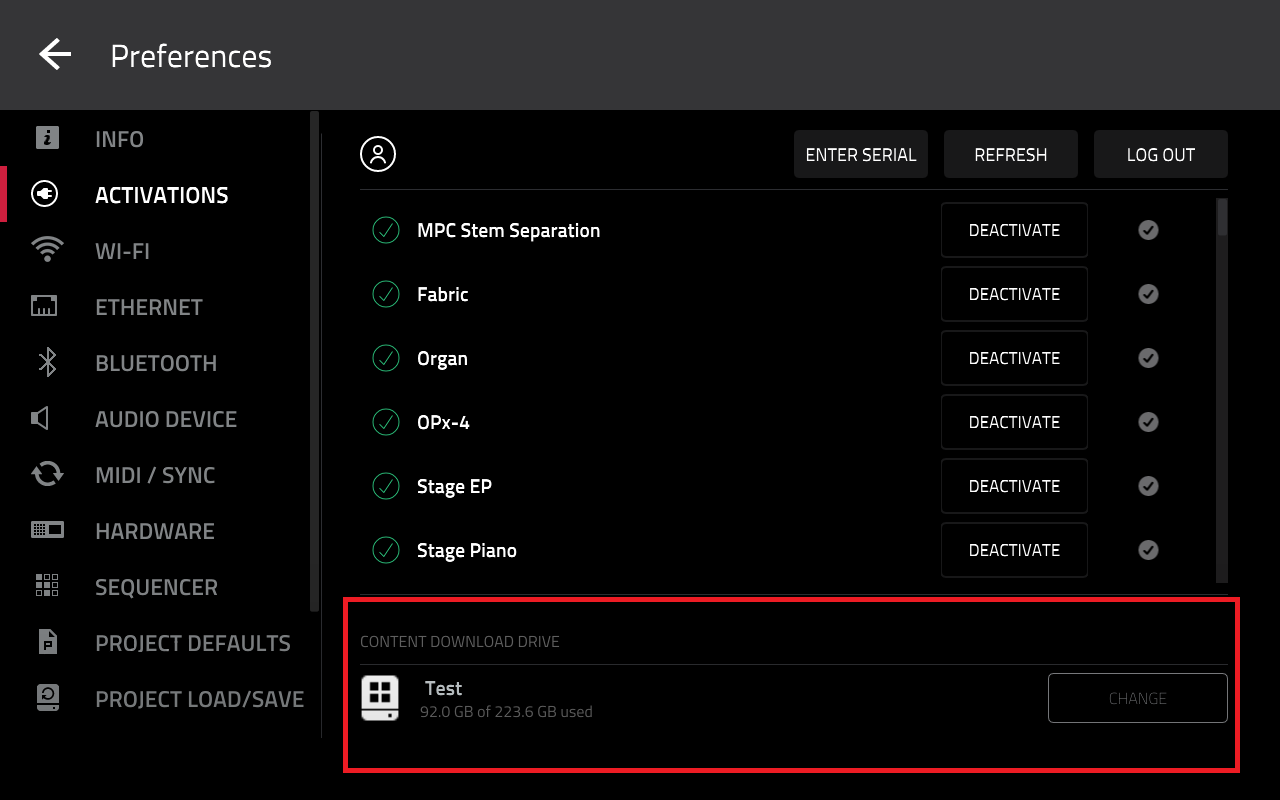Click the Test drive icon
Image resolution: width=1280 pixels, height=800 pixels.
coord(380,698)
